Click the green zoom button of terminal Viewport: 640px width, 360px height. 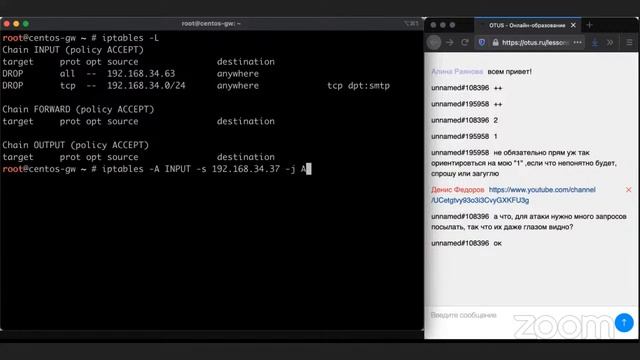(x=26, y=24)
